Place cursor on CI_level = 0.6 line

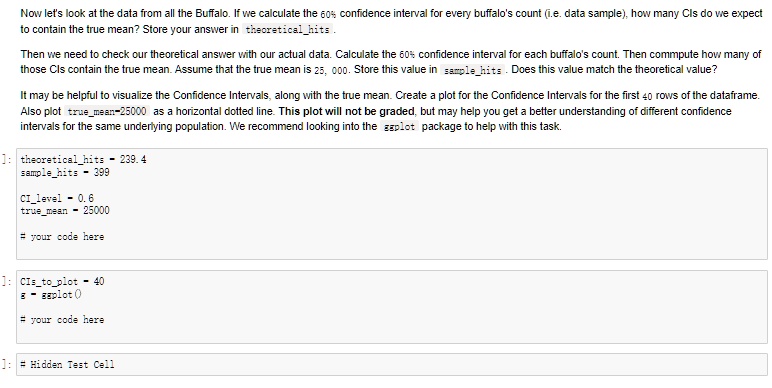57,198
